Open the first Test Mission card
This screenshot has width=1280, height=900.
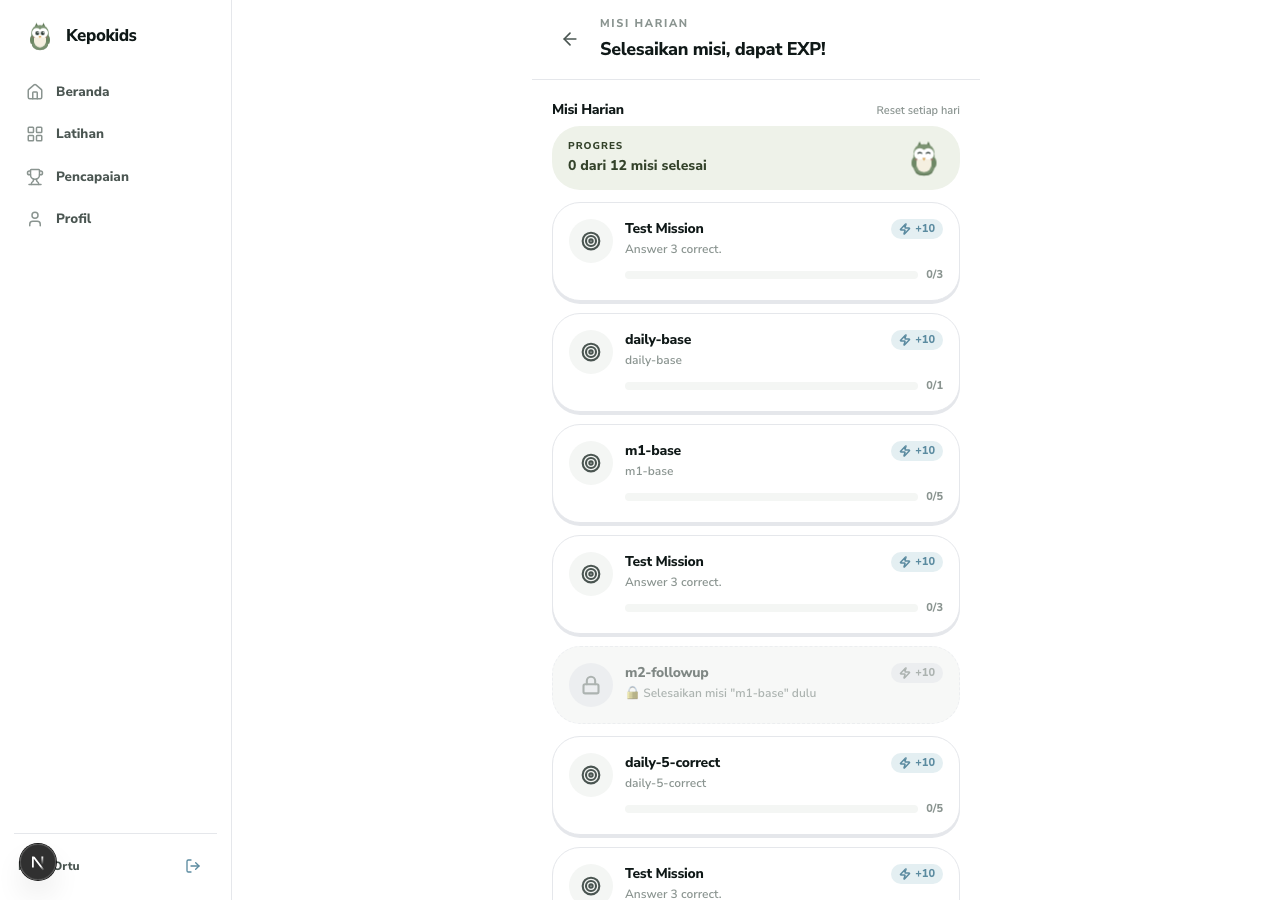(x=756, y=251)
